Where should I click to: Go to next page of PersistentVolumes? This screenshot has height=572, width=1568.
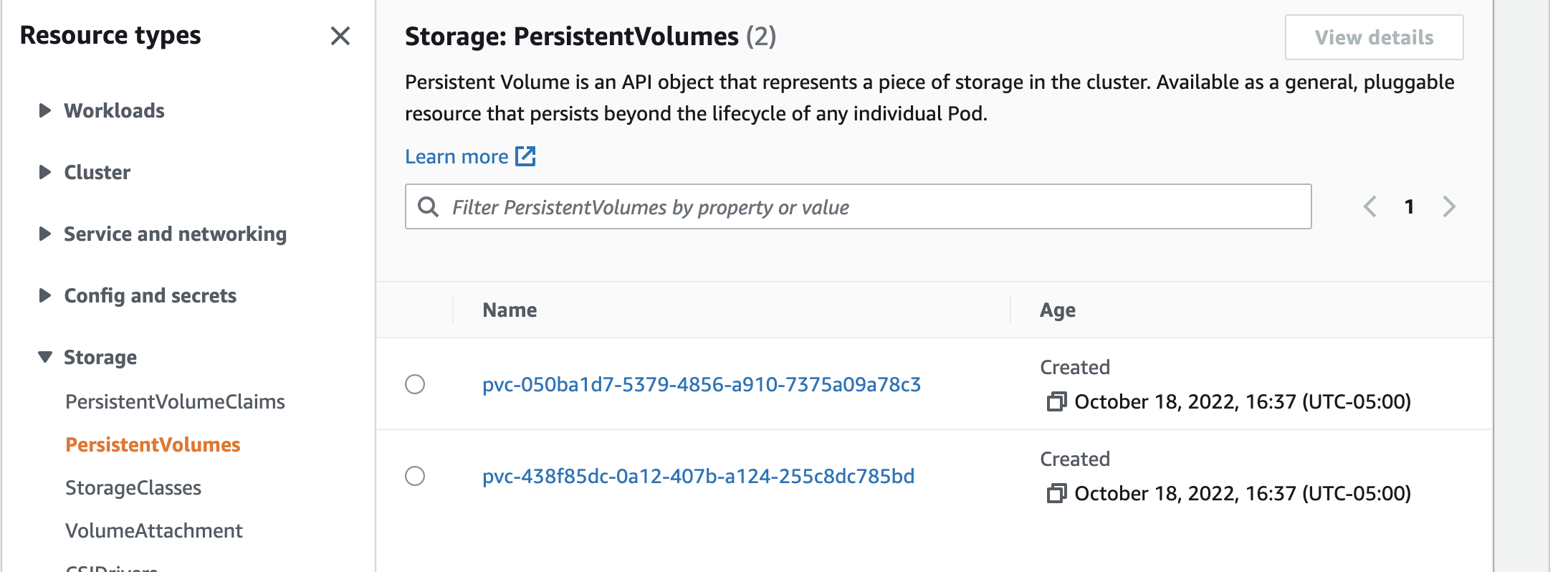(1449, 207)
